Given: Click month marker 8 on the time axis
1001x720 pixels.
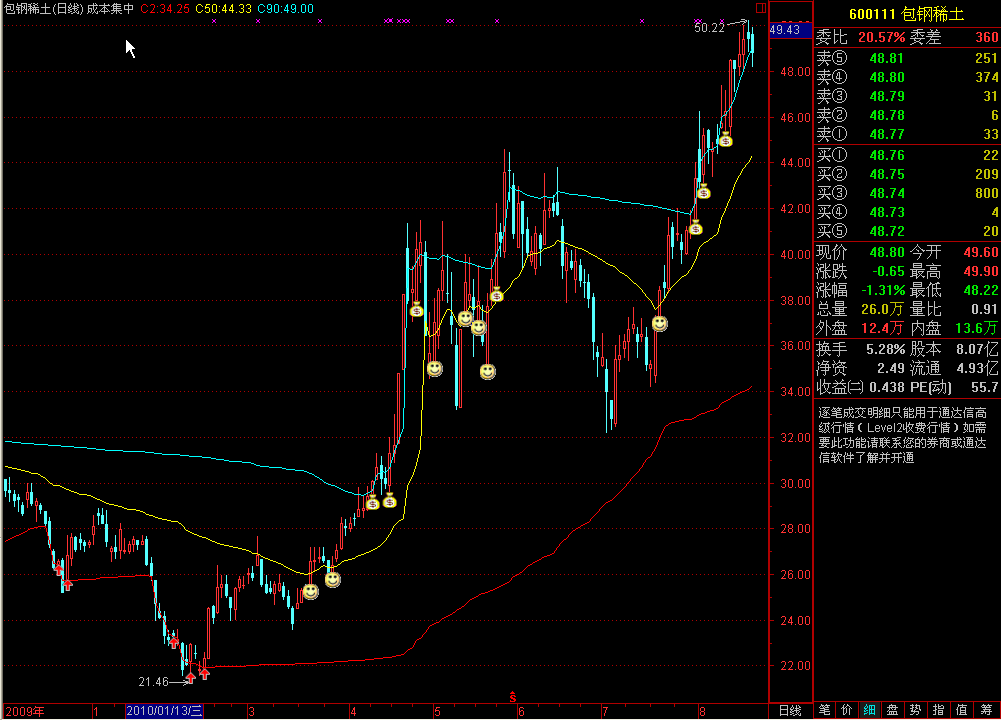Looking at the screenshot, I should click(x=702, y=711).
